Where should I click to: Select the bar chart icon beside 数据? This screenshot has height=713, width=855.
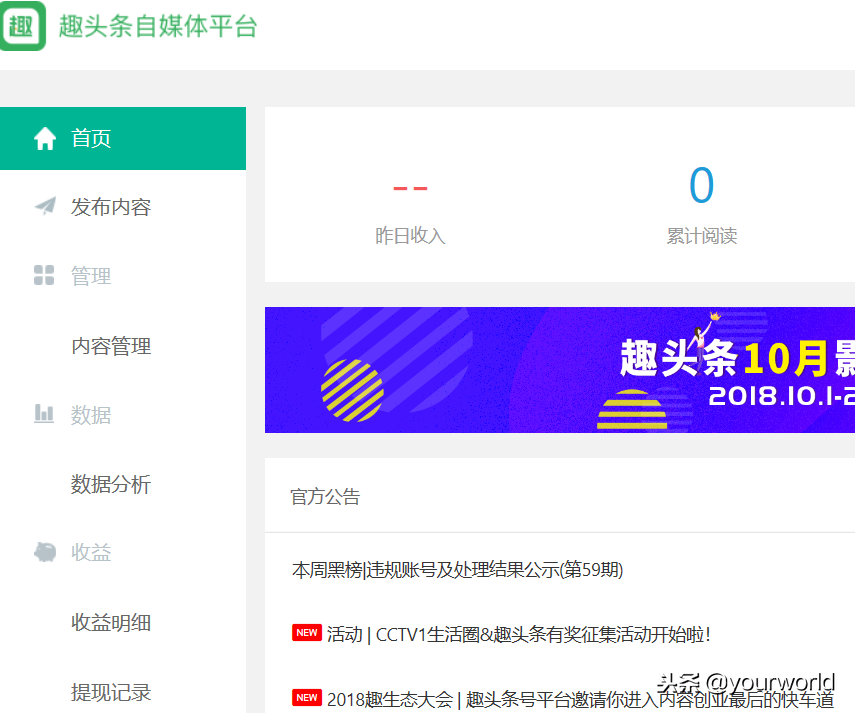coord(45,415)
